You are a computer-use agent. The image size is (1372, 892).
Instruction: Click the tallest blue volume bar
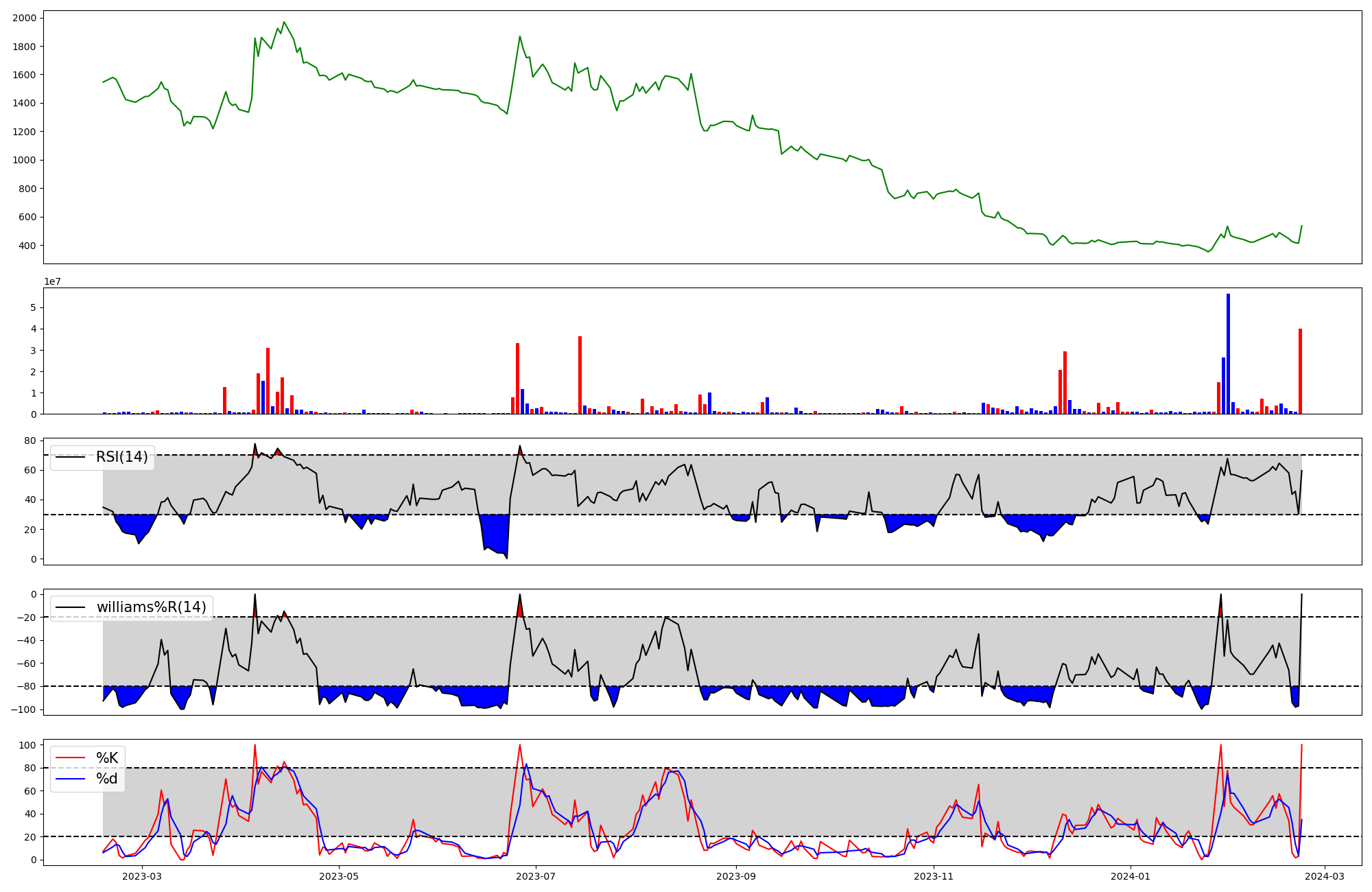[x=1228, y=353]
